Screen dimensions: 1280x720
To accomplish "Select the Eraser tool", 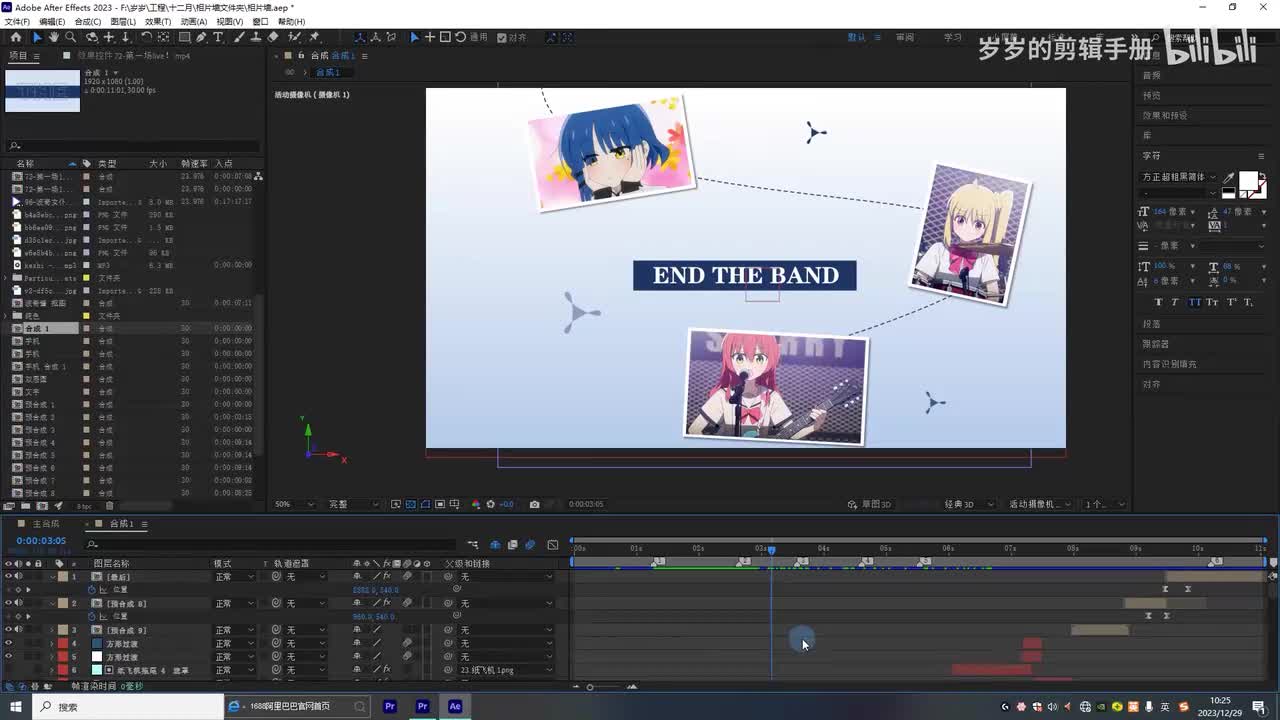I will [x=273, y=37].
